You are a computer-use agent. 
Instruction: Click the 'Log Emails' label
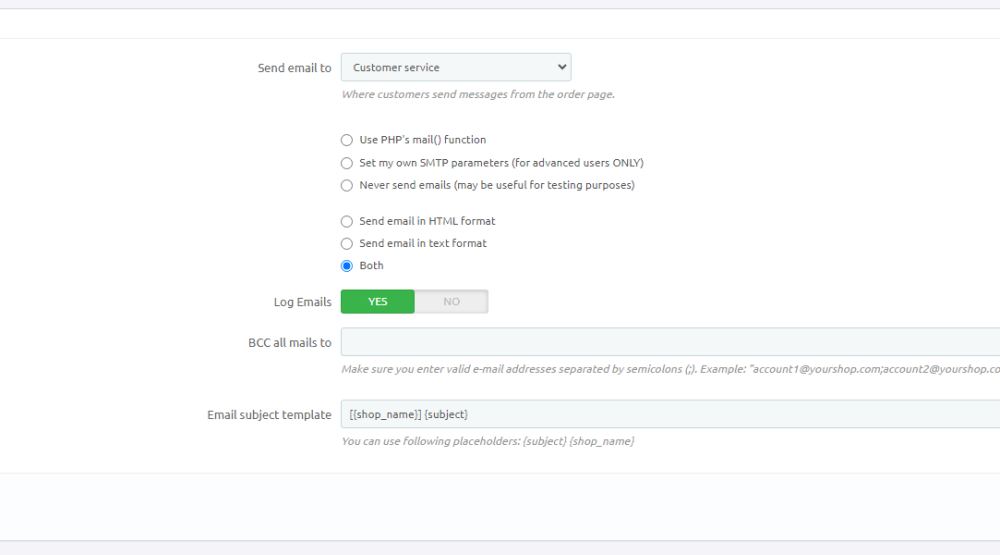pos(302,302)
